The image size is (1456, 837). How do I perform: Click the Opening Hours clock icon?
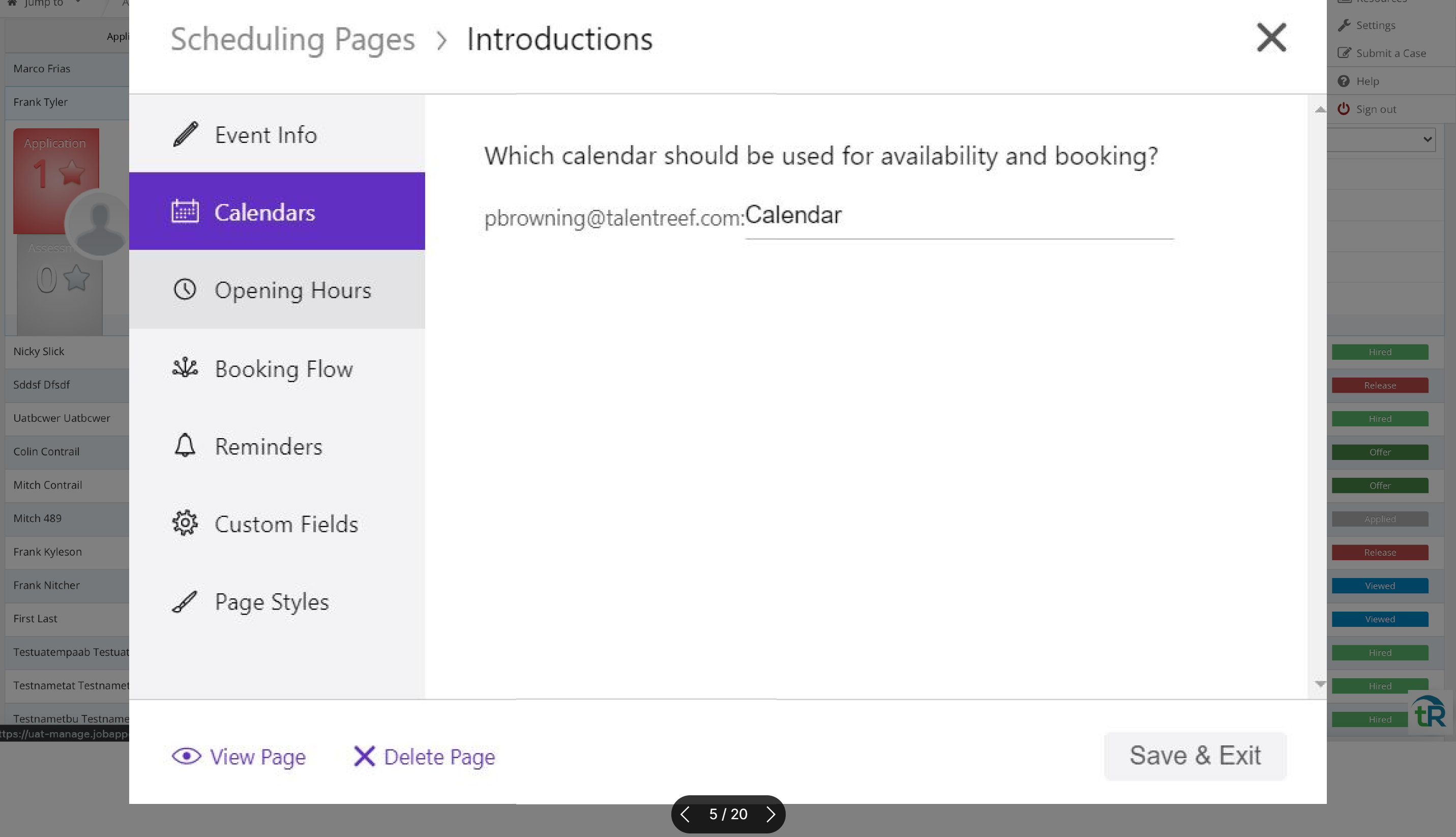tap(184, 290)
